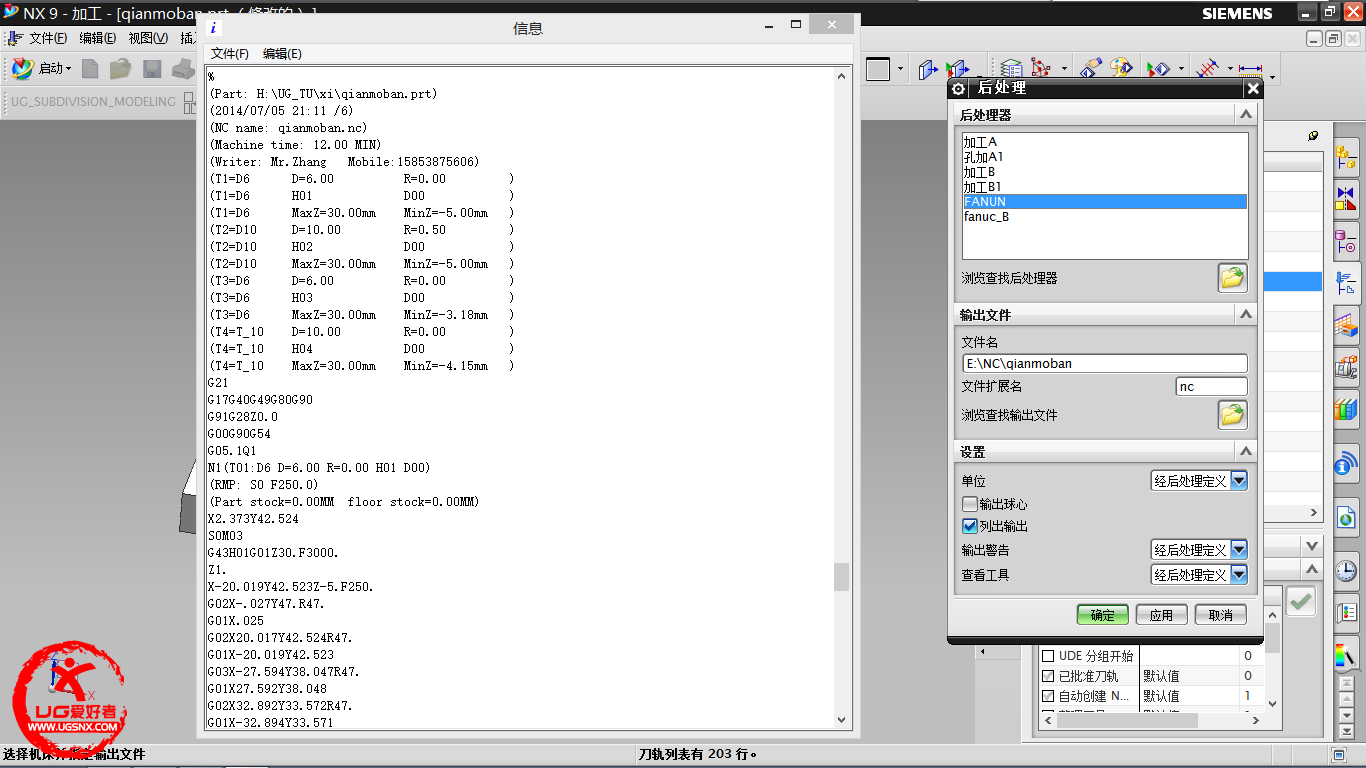Click the 启动 start icon in NX toolbar
Viewport: 1366px width, 768px height.
click(22, 68)
